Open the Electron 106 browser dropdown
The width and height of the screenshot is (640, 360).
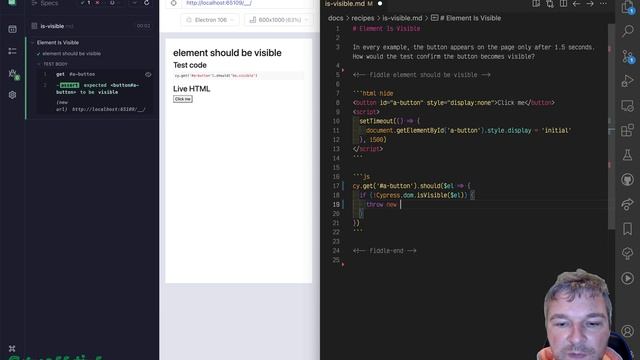point(210,20)
